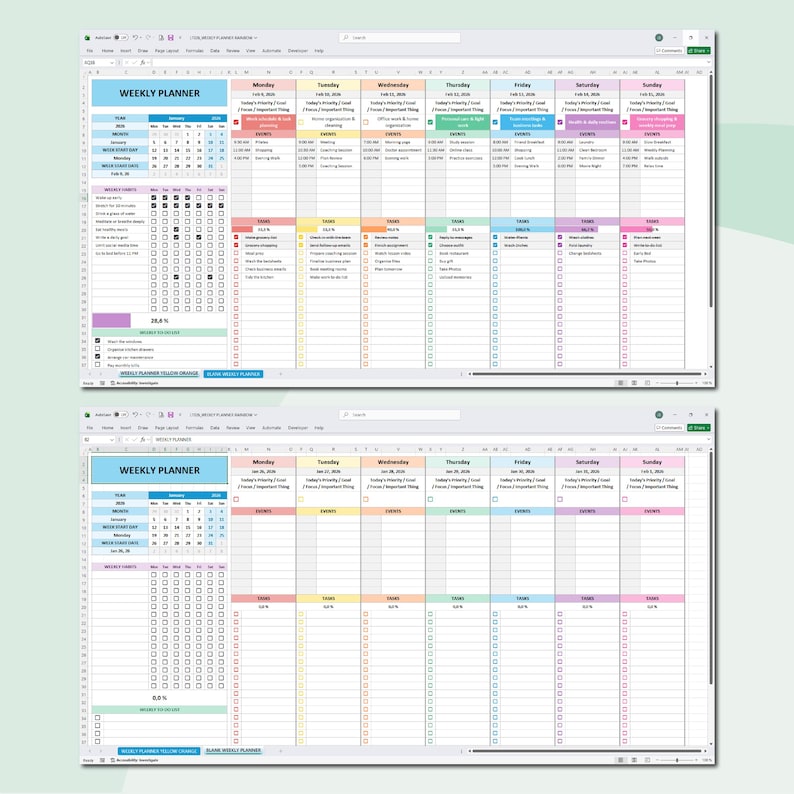The image size is (794, 794).
Task: Toggle Monday task Grocery shopping checkbox
Action: pos(236,245)
